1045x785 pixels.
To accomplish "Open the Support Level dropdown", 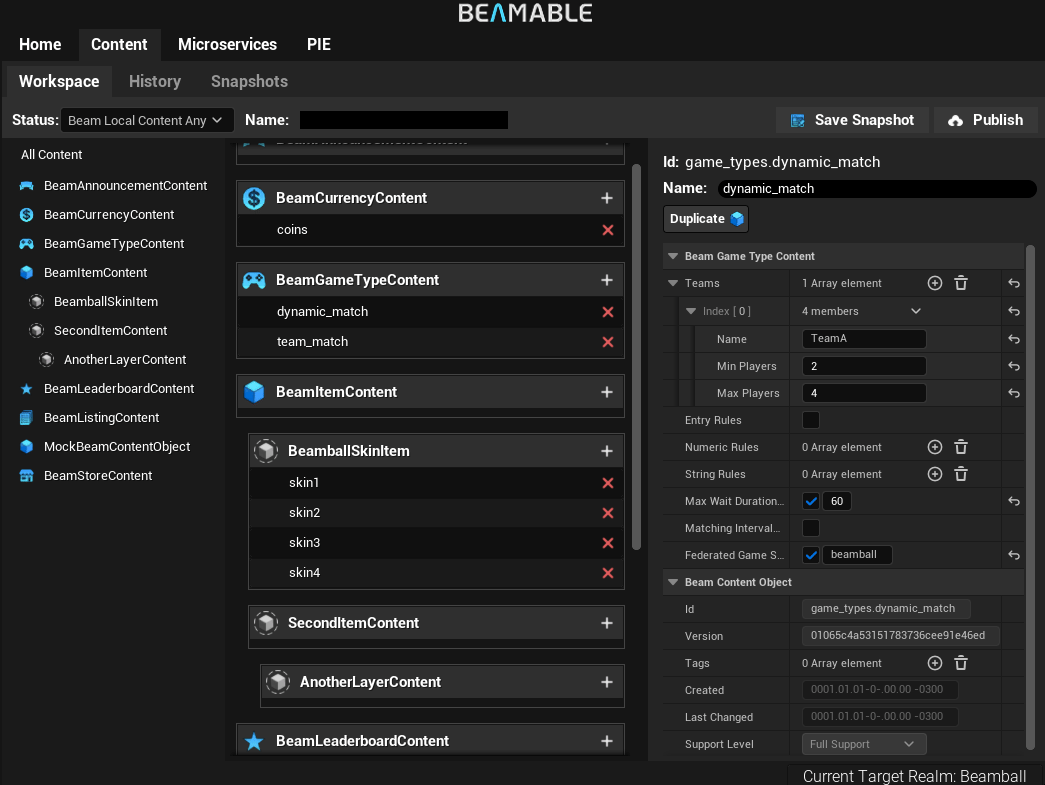I will click(x=864, y=744).
